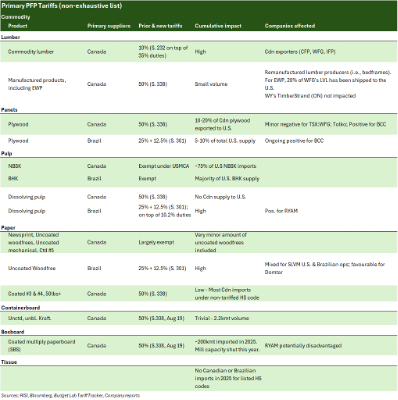Click '10-20% of Cdn plywood exported to U.S.'

(x=222, y=124)
